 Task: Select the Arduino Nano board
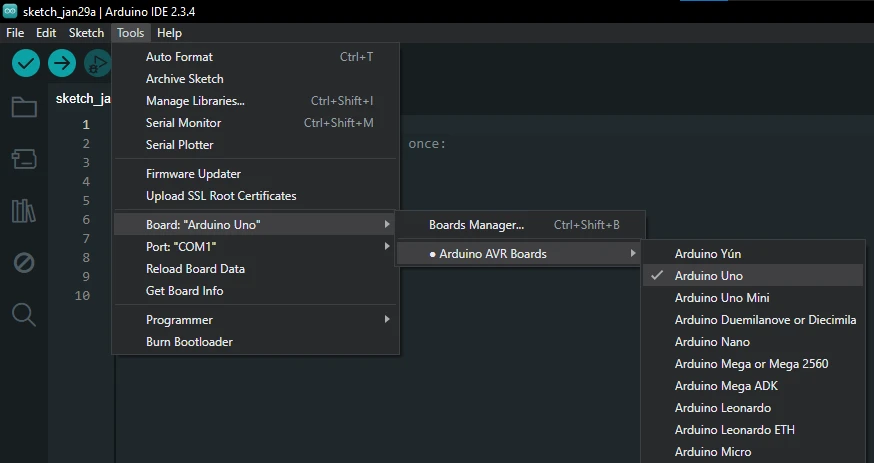coord(754,342)
